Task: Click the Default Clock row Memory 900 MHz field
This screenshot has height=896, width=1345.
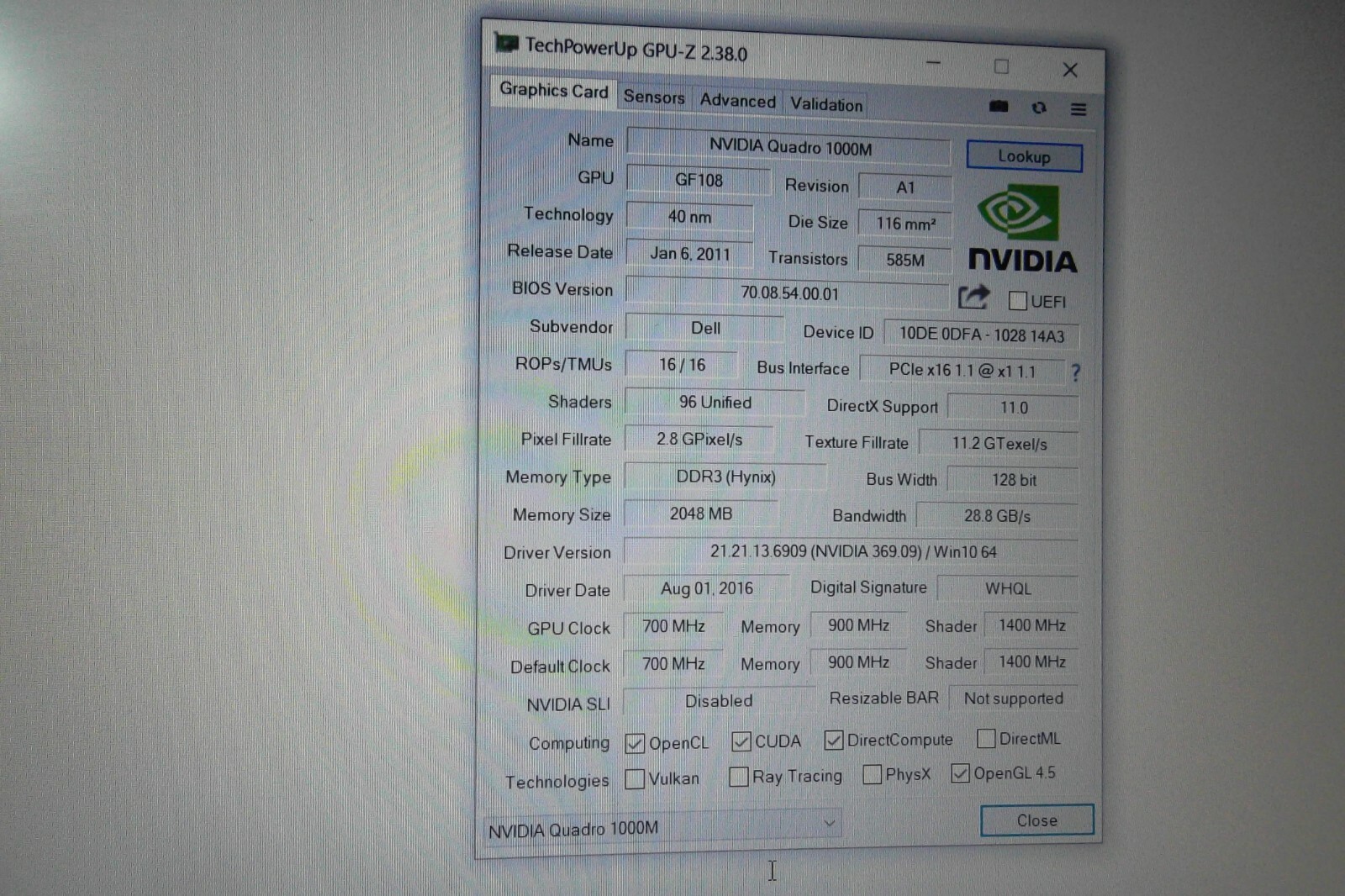Action: click(x=858, y=662)
